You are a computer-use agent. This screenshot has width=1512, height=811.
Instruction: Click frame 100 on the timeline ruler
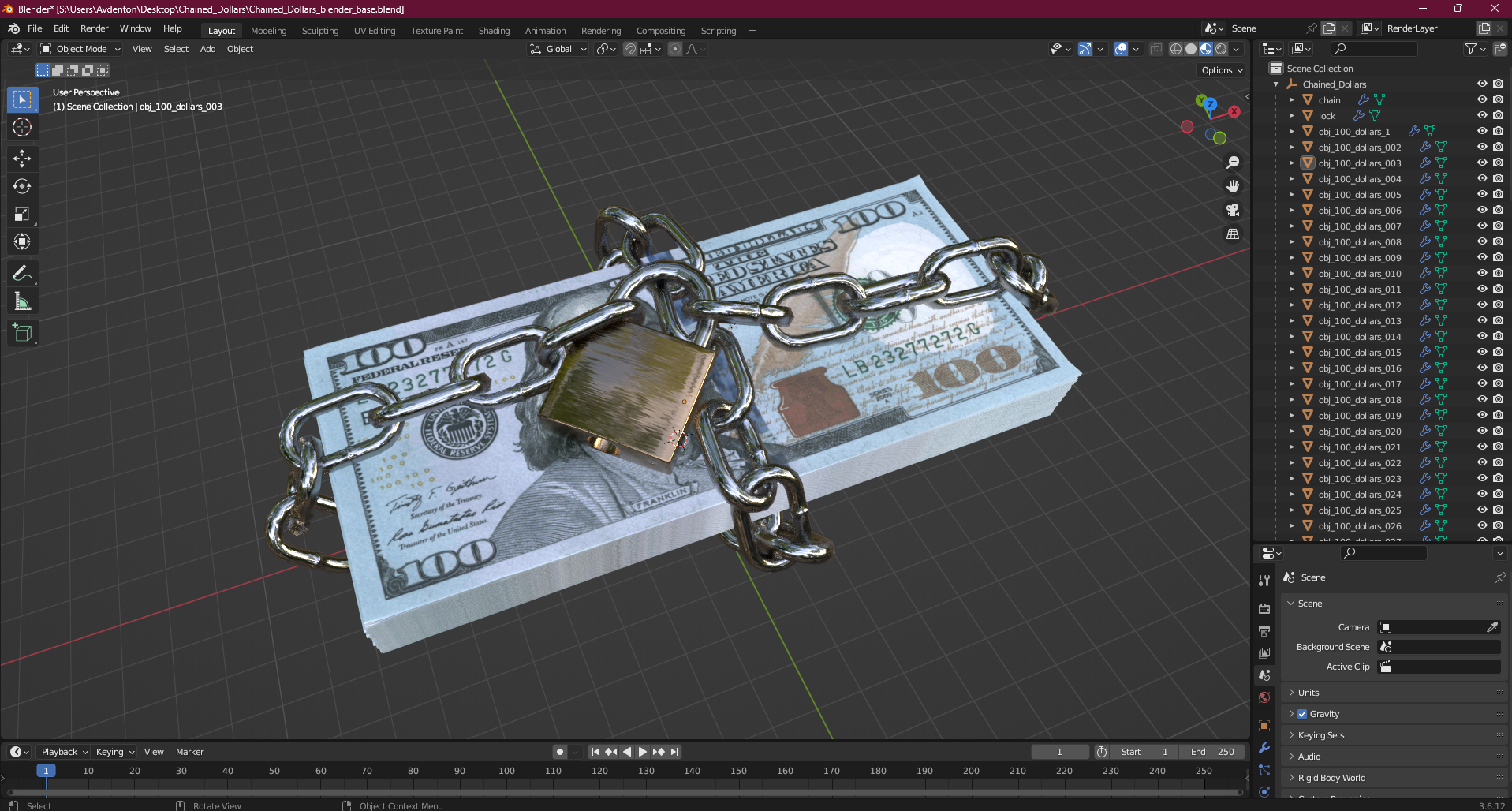pos(506,771)
